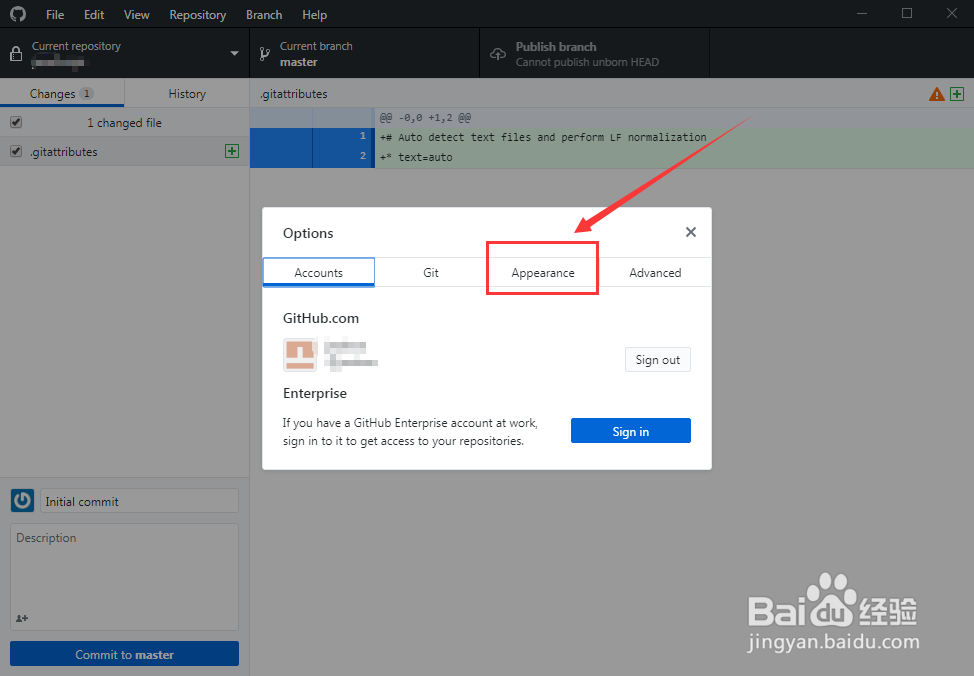Switch to the Changes tab

[62, 93]
